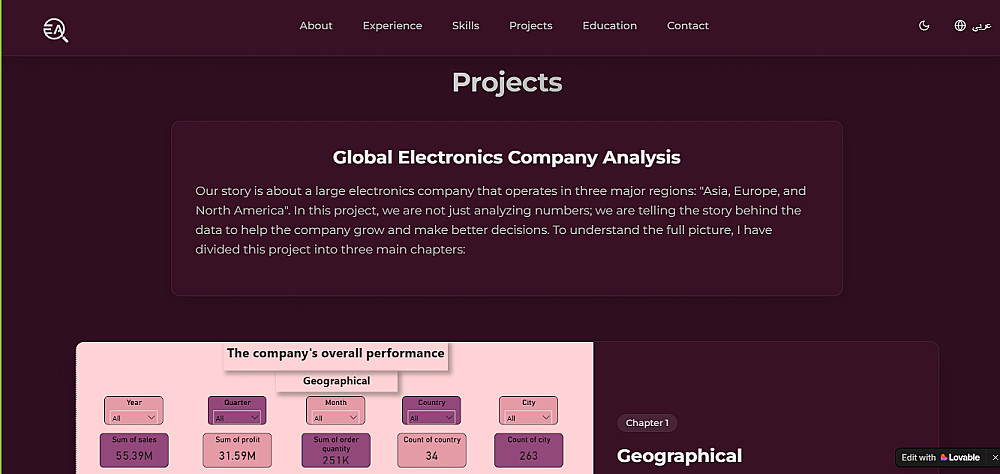Click the Lovable heart logo icon

click(945, 457)
